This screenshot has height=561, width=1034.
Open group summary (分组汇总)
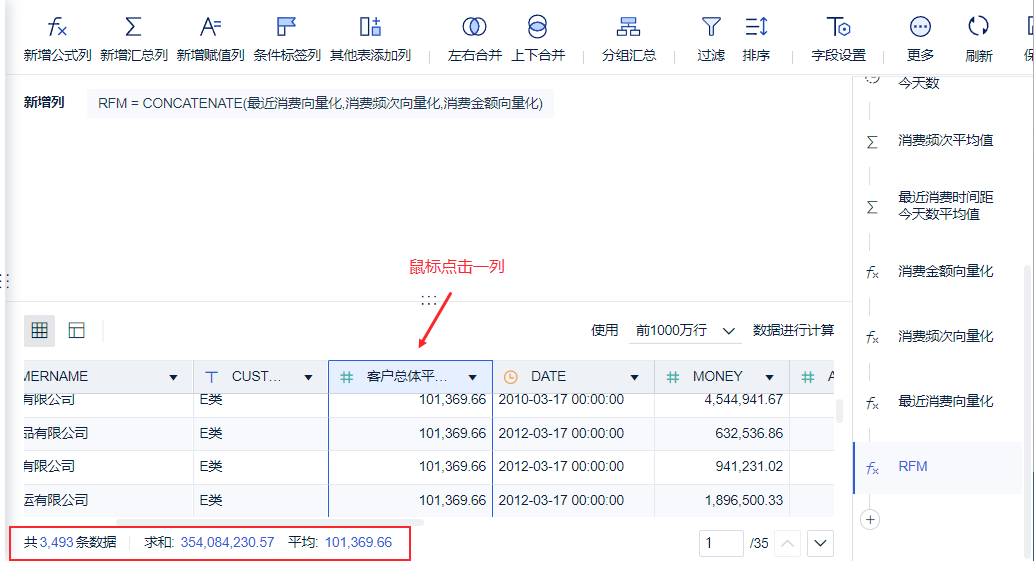point(628,40)
